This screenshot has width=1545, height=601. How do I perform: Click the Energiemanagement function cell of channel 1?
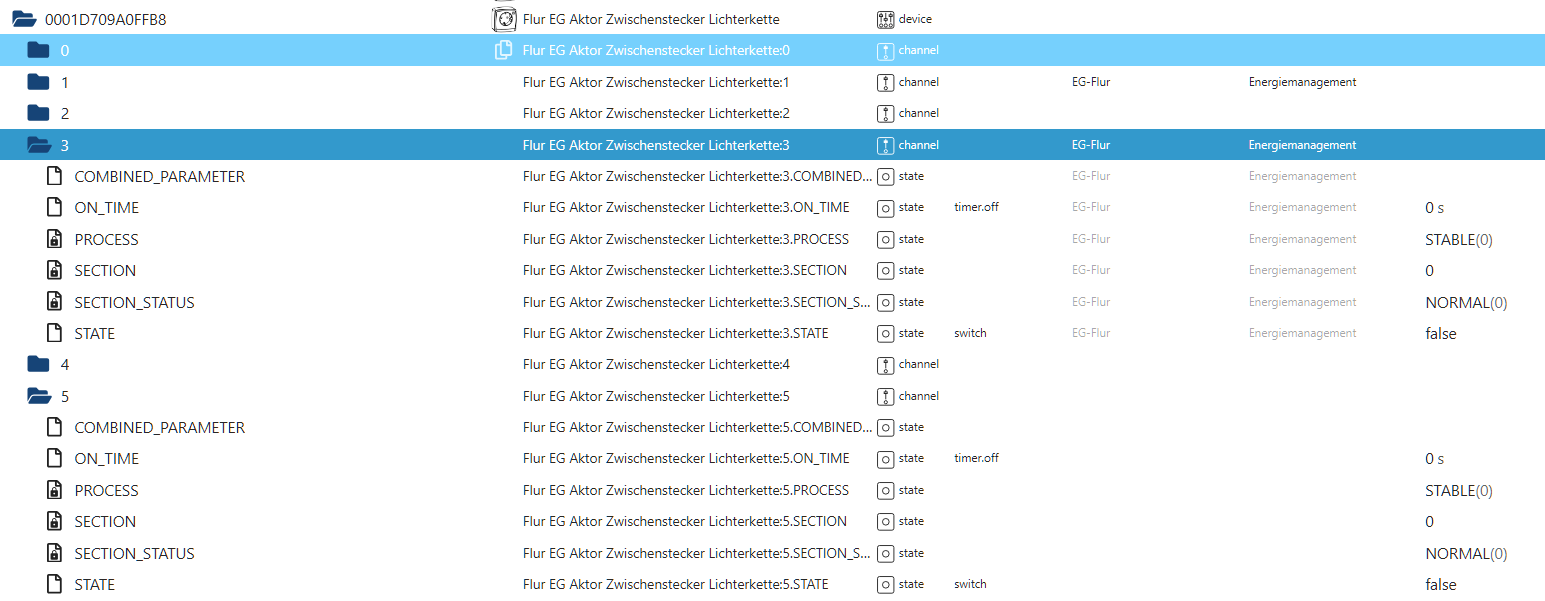tap(1302, 82)
